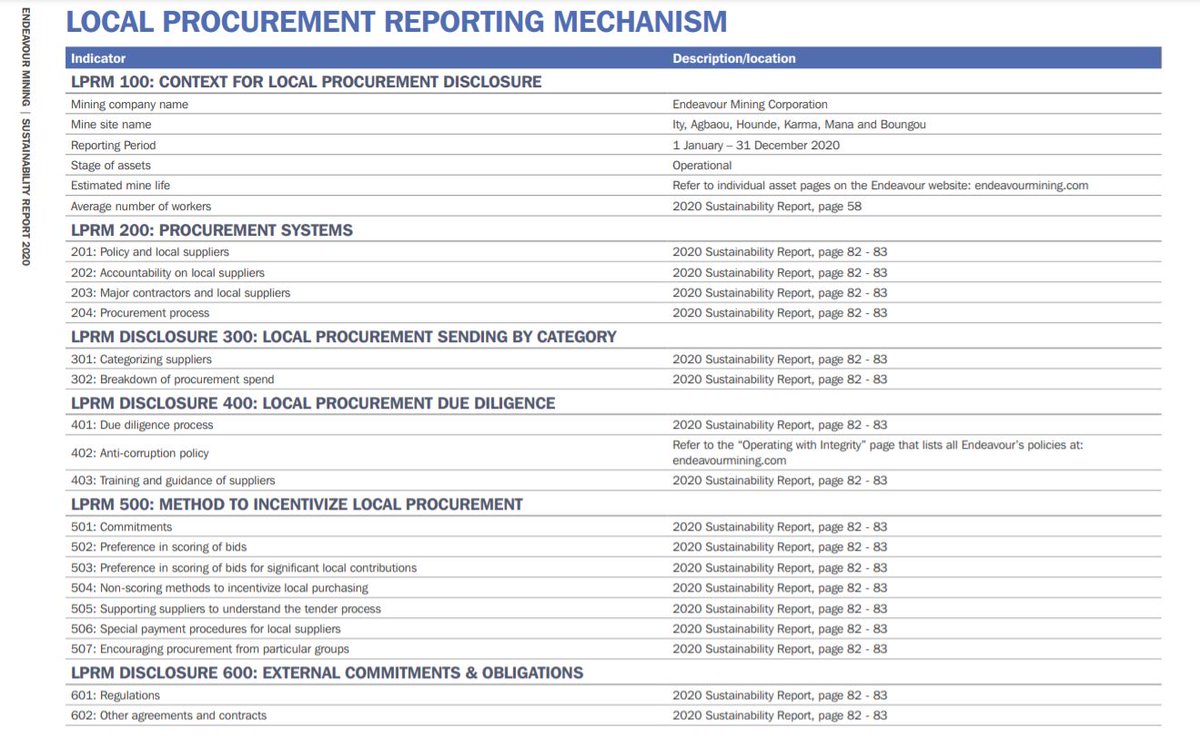
Task: Click 'Endeavour Mining Corporation' value
Action: click(x=750, y=104)
